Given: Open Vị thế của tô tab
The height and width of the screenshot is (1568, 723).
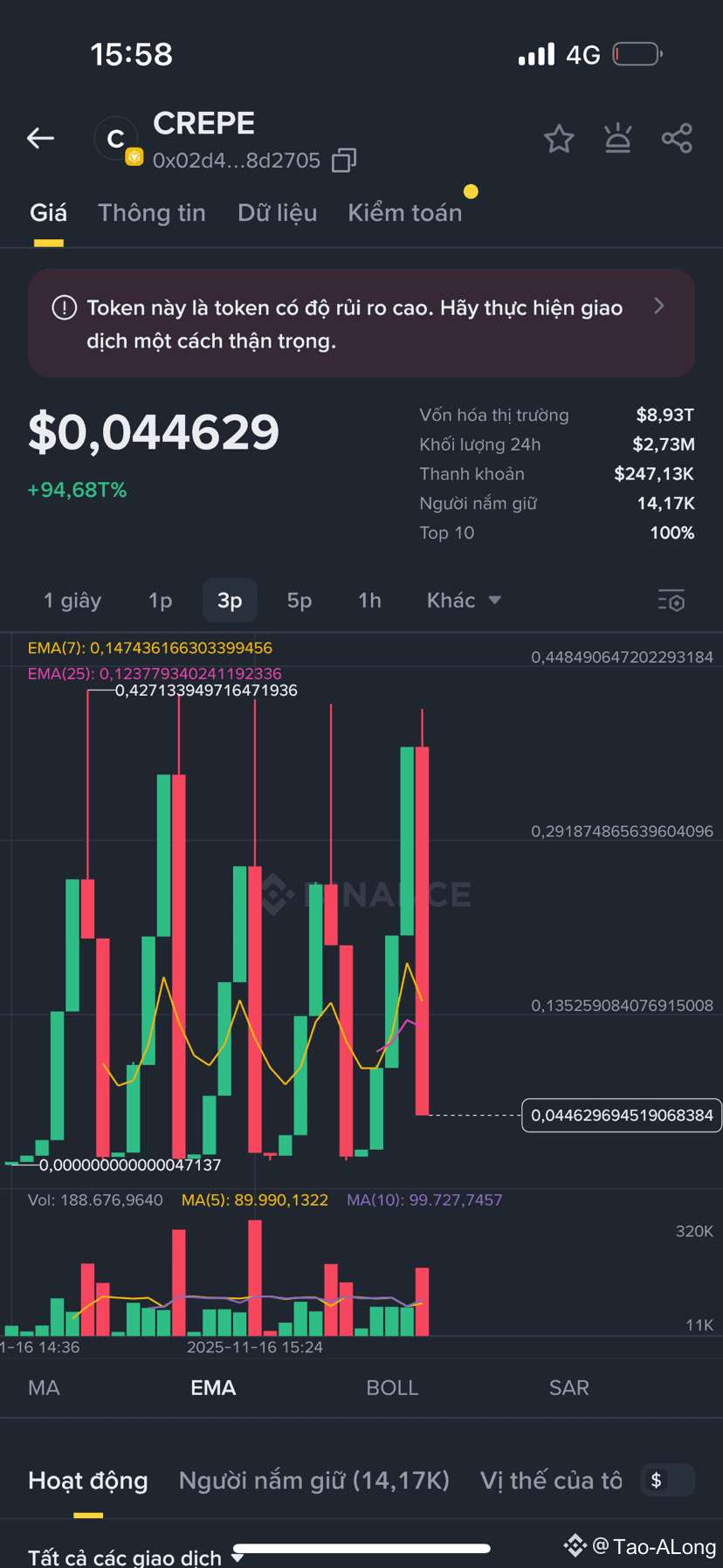Looking at the screenshot, I should click(x=551, y=1481).
